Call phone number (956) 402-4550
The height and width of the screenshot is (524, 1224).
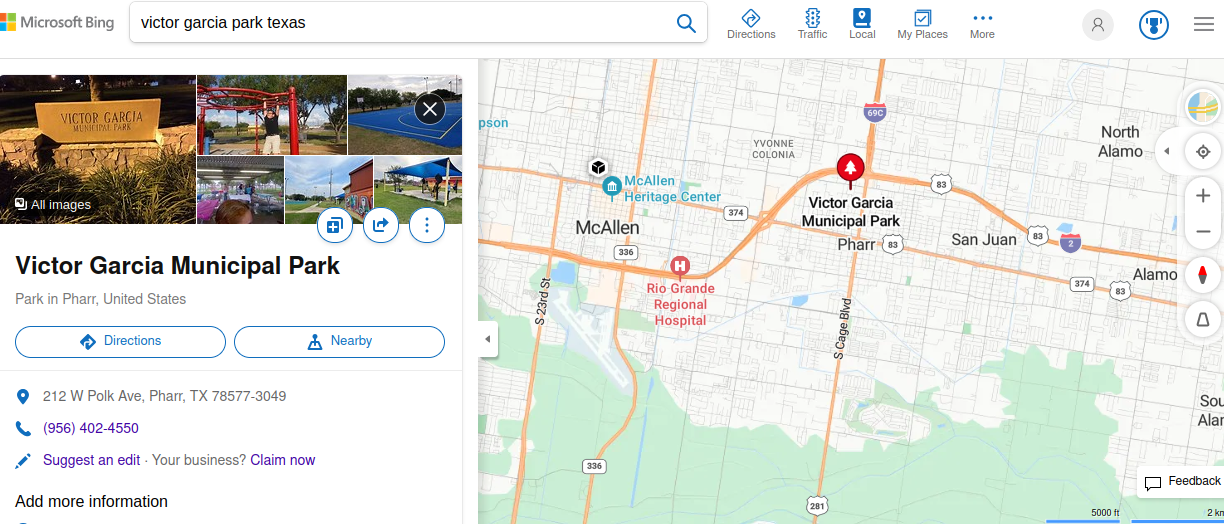[x=91, y=428]
